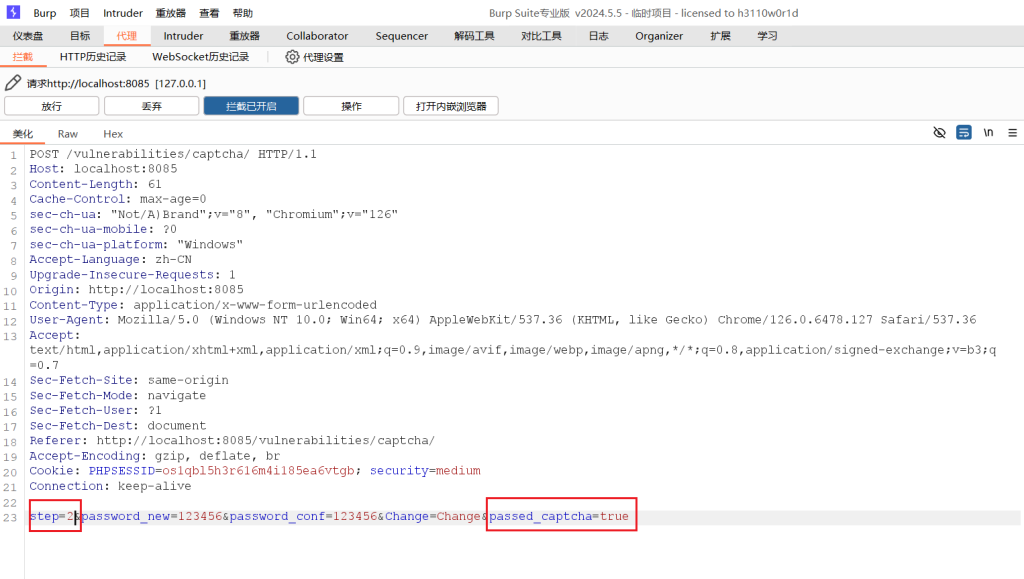Toggle the \n non-printable characters display

tap(988, 132)
